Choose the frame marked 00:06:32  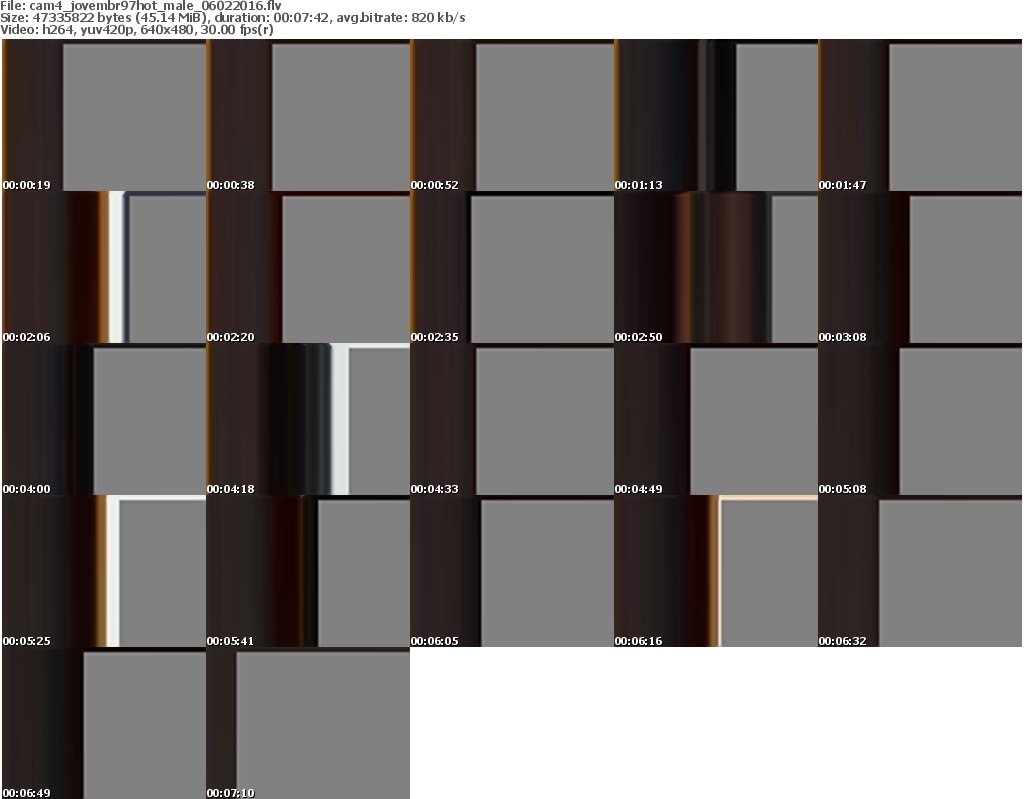(x=920, y=571)
